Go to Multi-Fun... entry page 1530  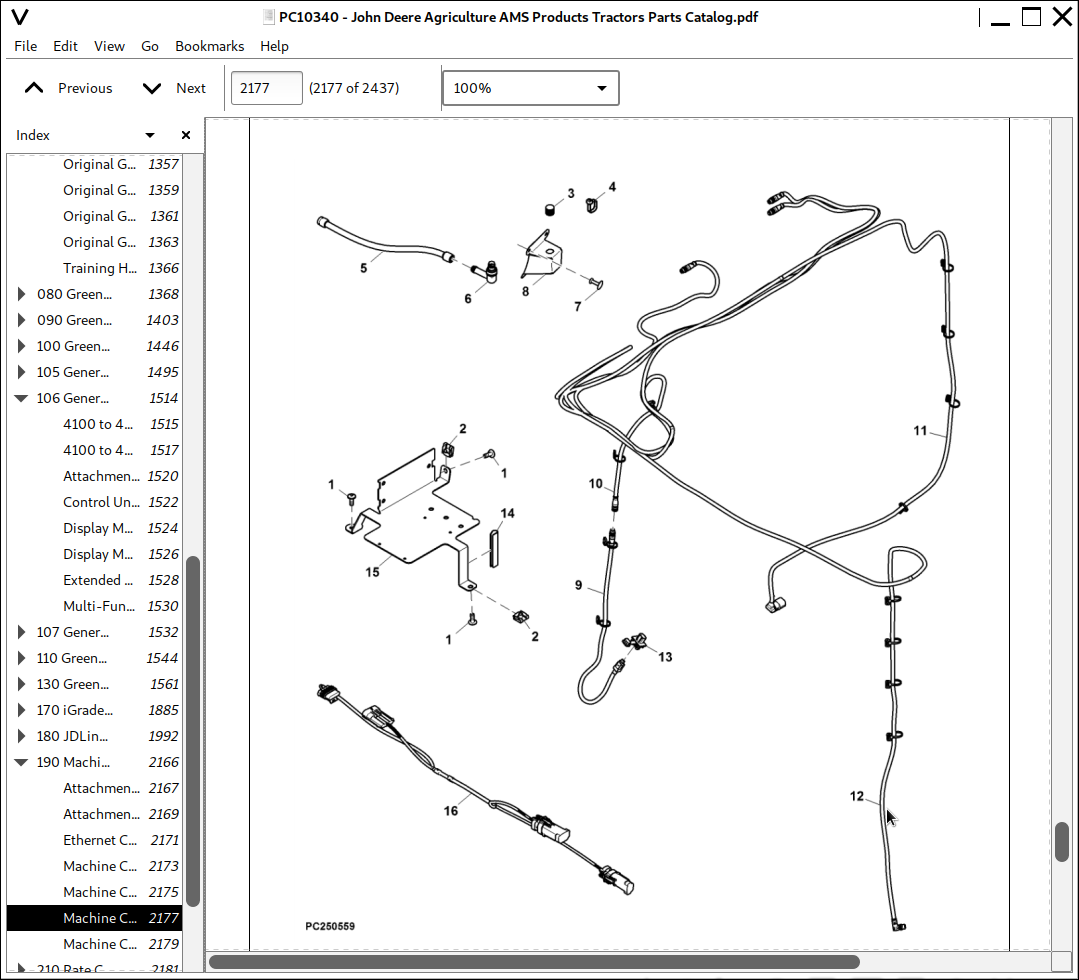pyautogui.click(x=100, y=606)
